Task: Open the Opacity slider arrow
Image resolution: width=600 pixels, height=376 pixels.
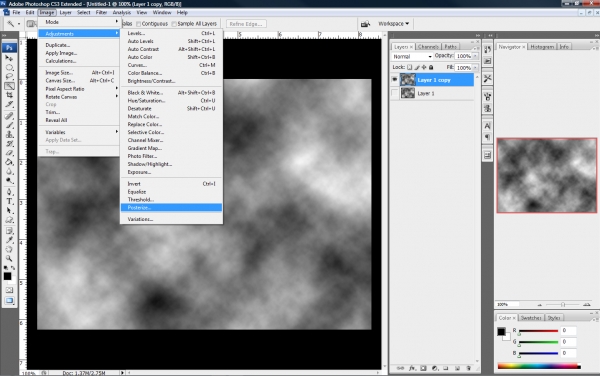Action: click(476, 56)
